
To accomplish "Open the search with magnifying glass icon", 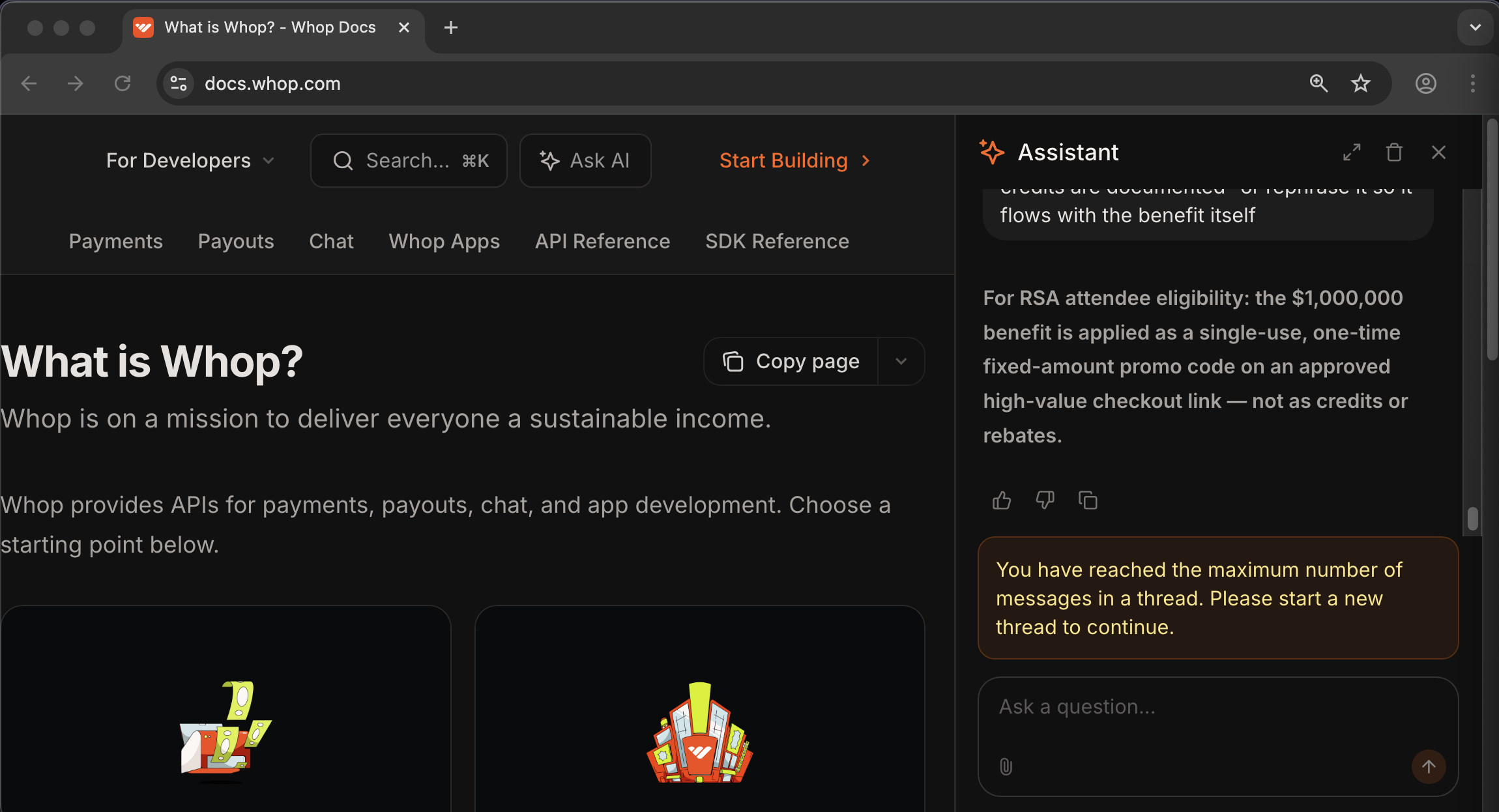I will click(343, 160).
